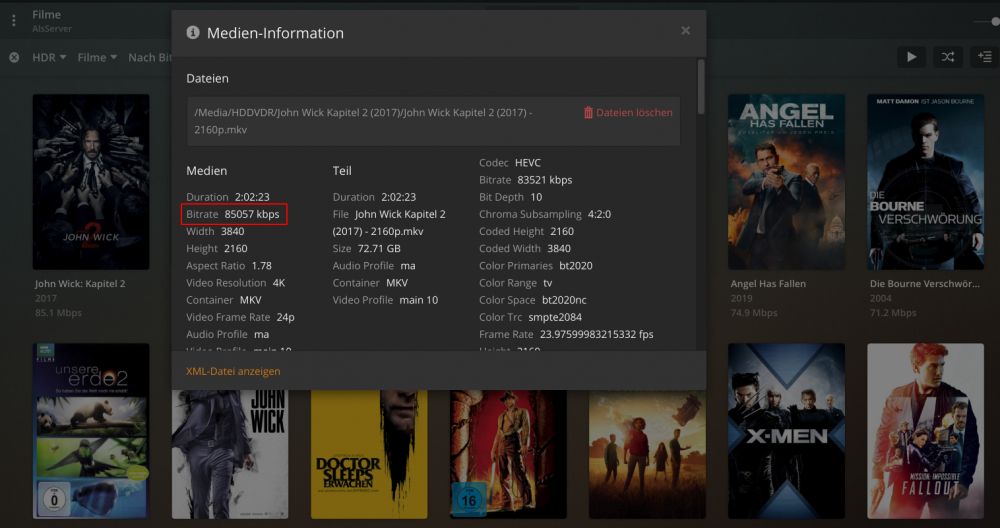Click the dialog's vertical scrollbar
The image size is (1000, 528).
pyautogui.click(x=702, y=87)
